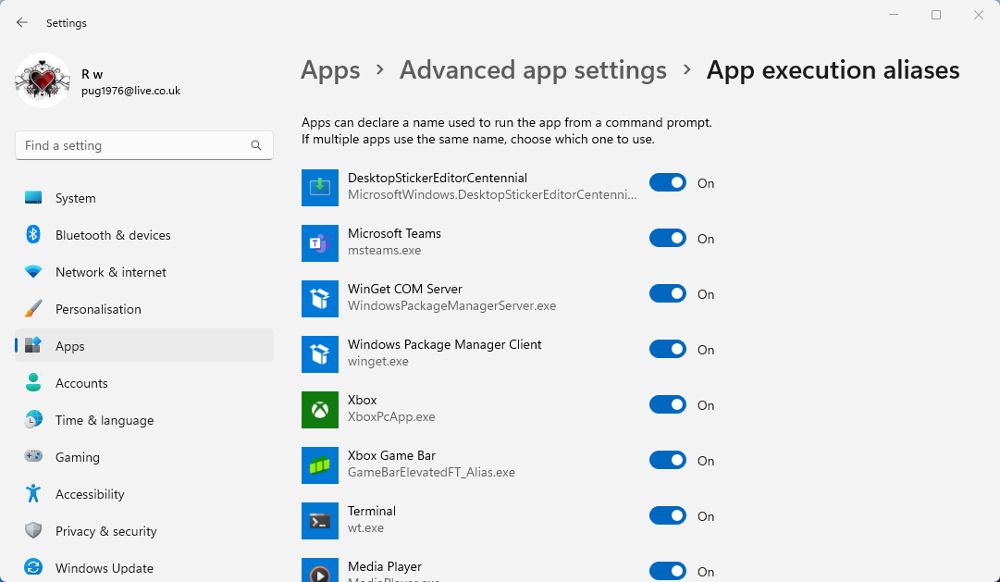1000x582 pixels.
Task: Click the back arrow button
Action: [x=21, y=22]
